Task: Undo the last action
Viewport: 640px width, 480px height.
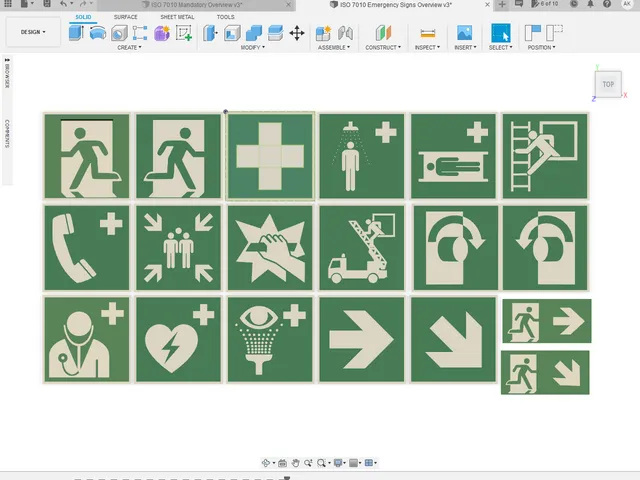Action: (63, 4)
